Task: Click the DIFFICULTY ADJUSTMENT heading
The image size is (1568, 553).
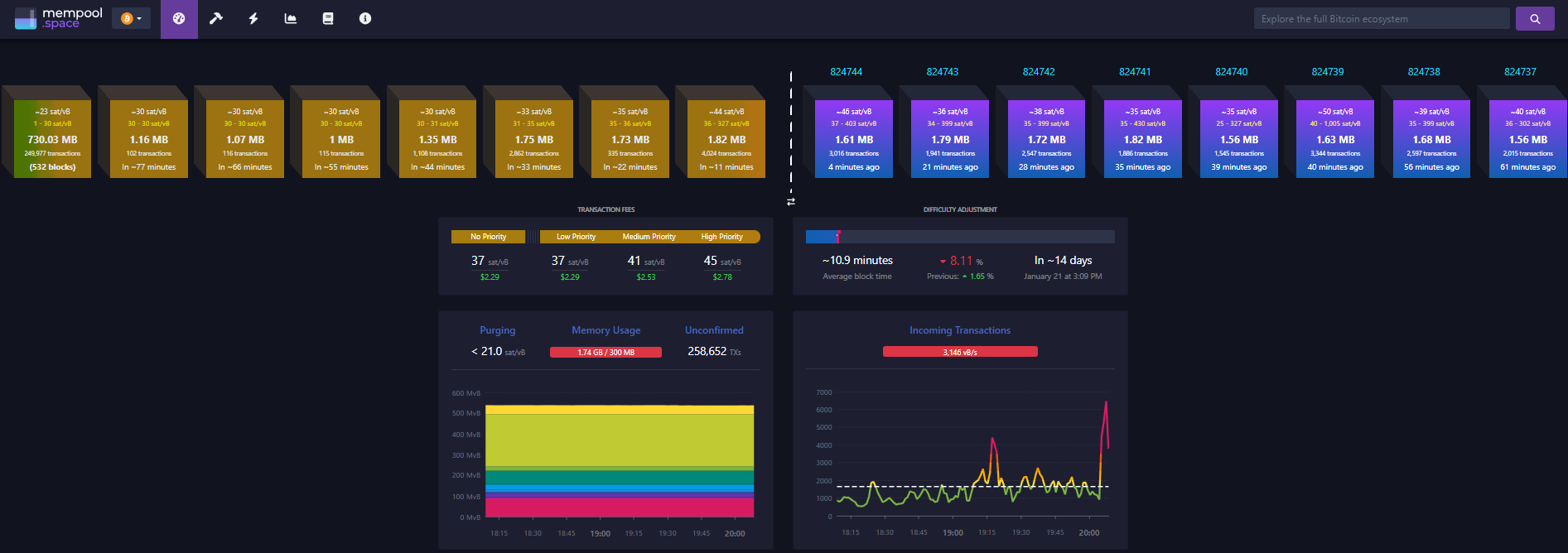Action: [960, 209]
